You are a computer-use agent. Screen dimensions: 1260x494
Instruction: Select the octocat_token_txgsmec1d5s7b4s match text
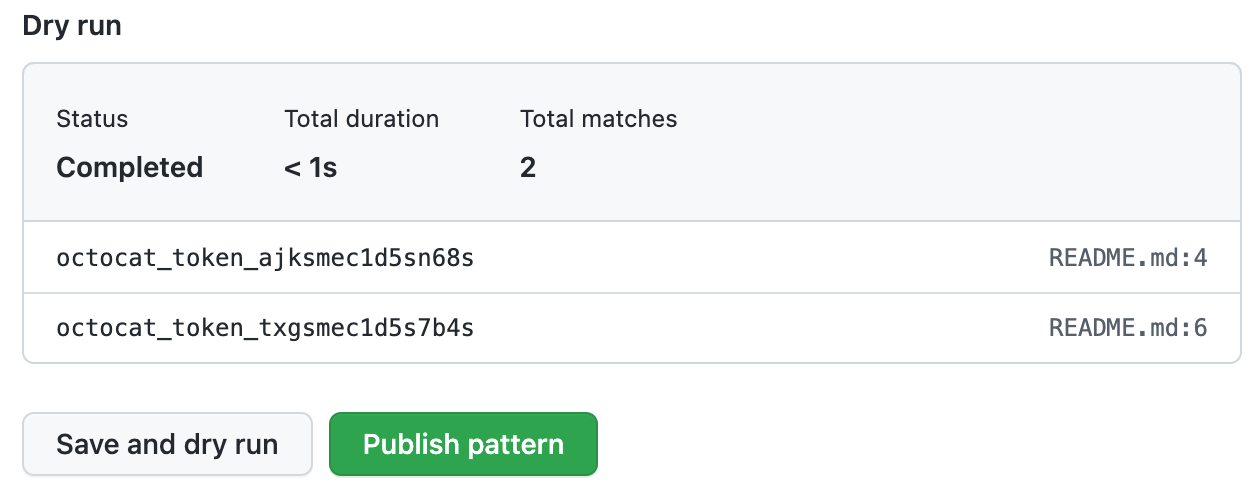[265, 327]
